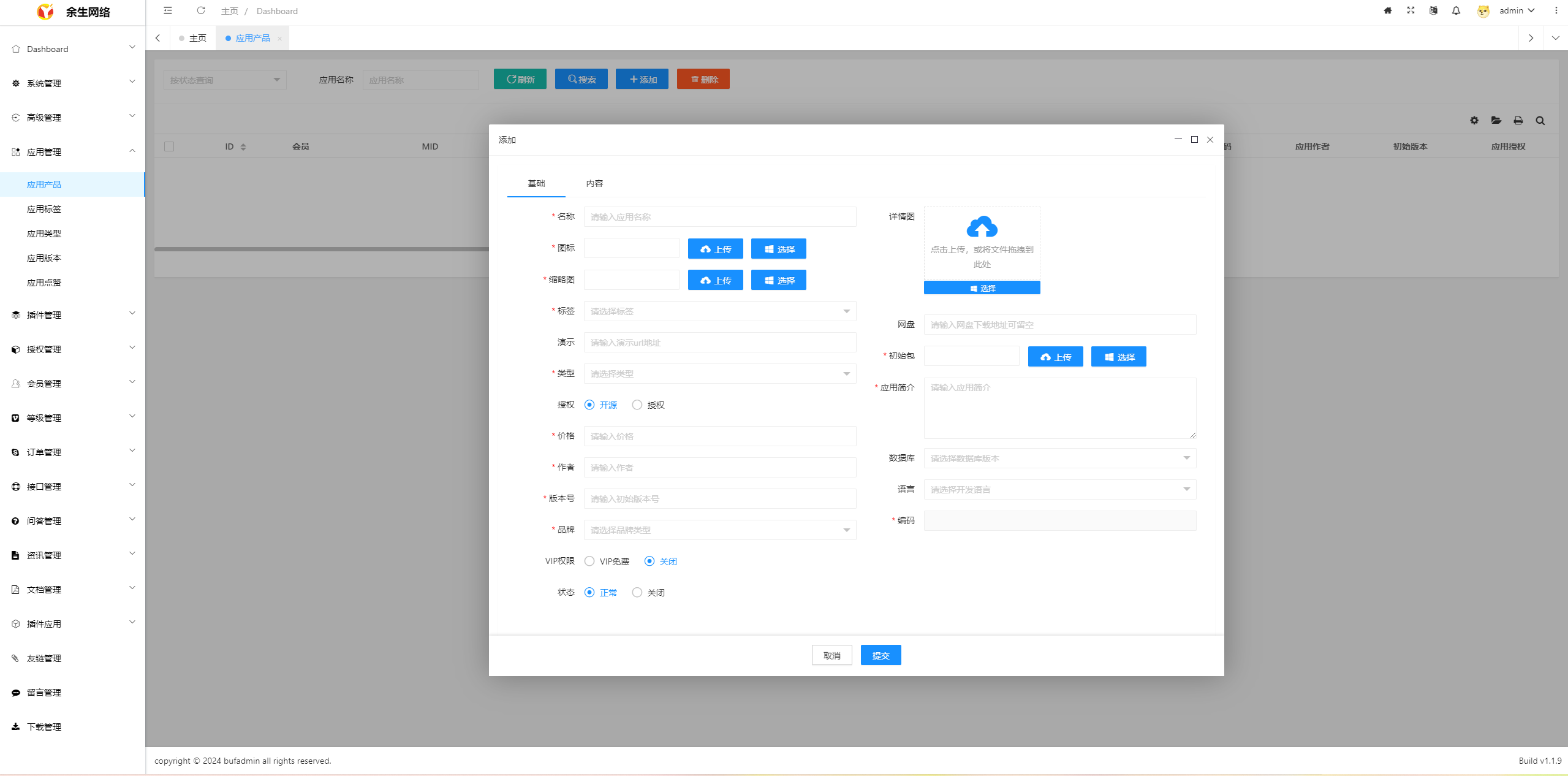Click the print icon in table toolbar

click(x=1518, y=121)
